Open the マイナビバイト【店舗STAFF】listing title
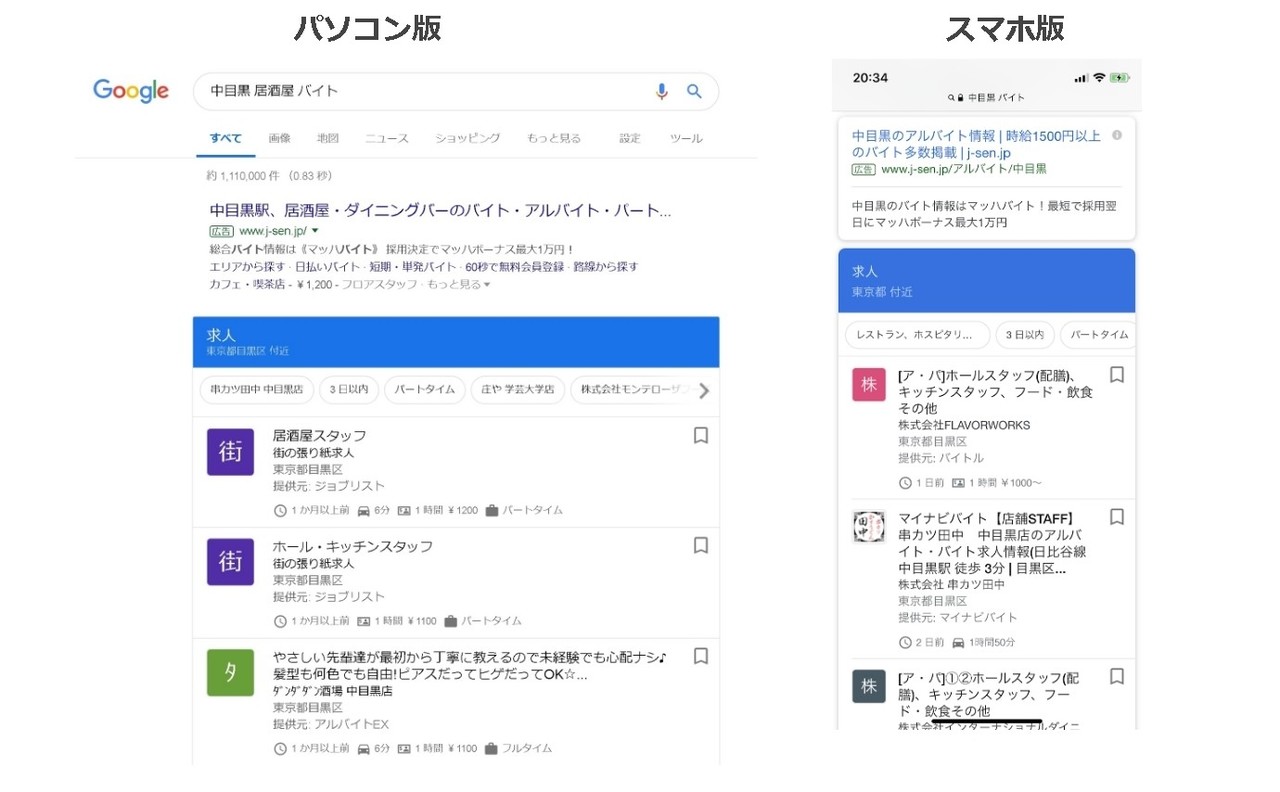The image size is (1280, 792). tap(992, 543)
